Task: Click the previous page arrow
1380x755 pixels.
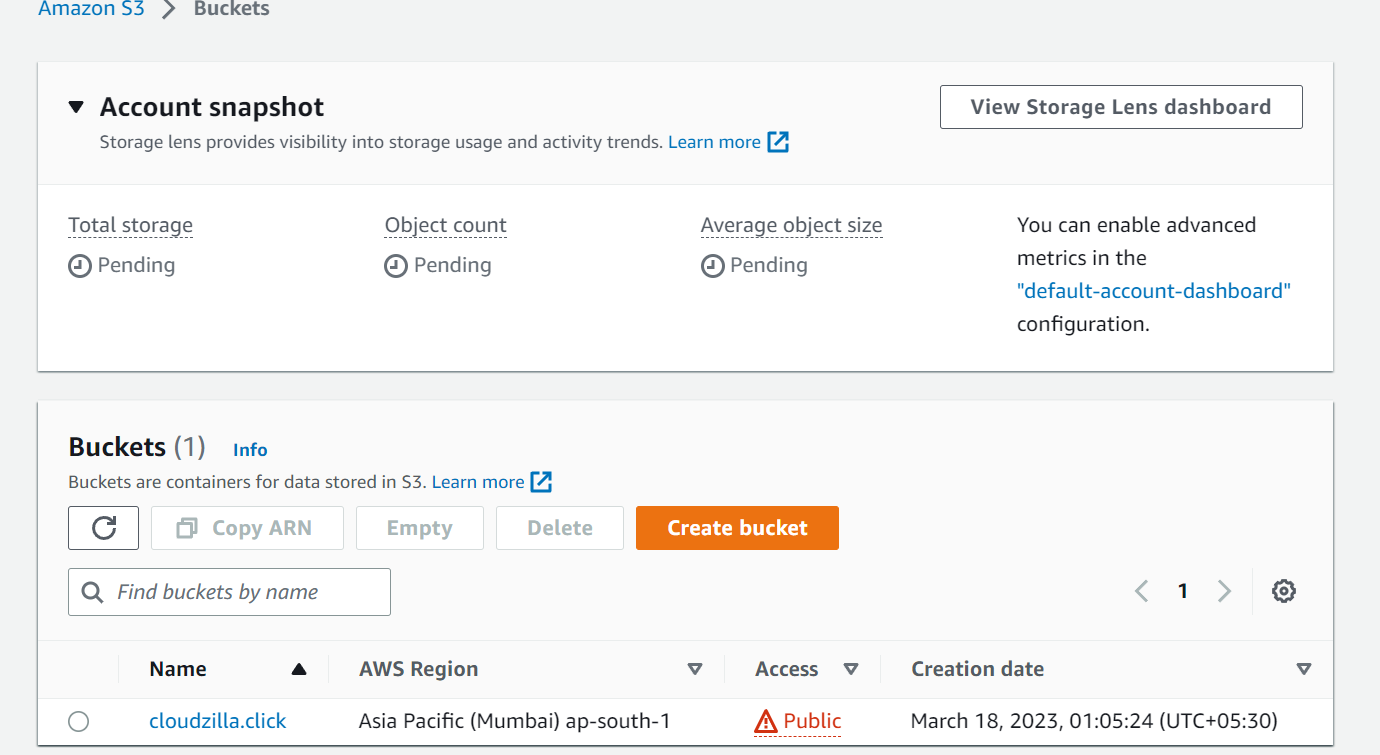Action: pos(1141,591)
